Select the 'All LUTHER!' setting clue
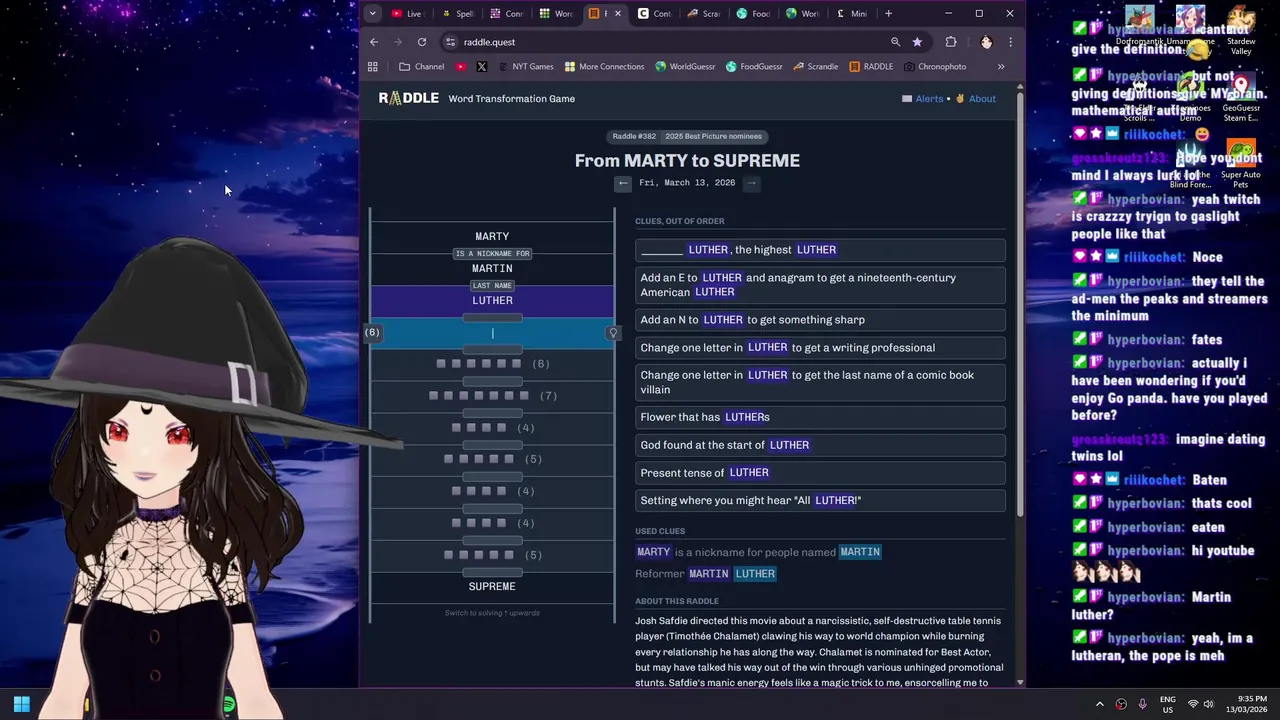 820,500
